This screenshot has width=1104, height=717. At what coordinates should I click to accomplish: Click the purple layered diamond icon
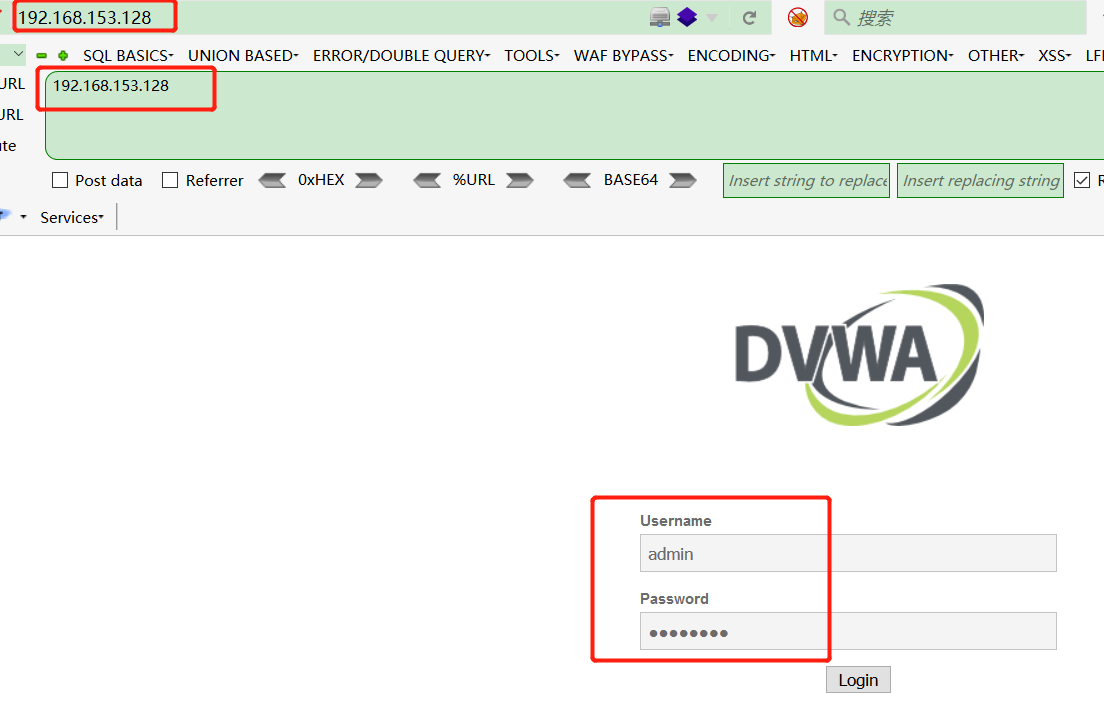[x=687, y=18]
